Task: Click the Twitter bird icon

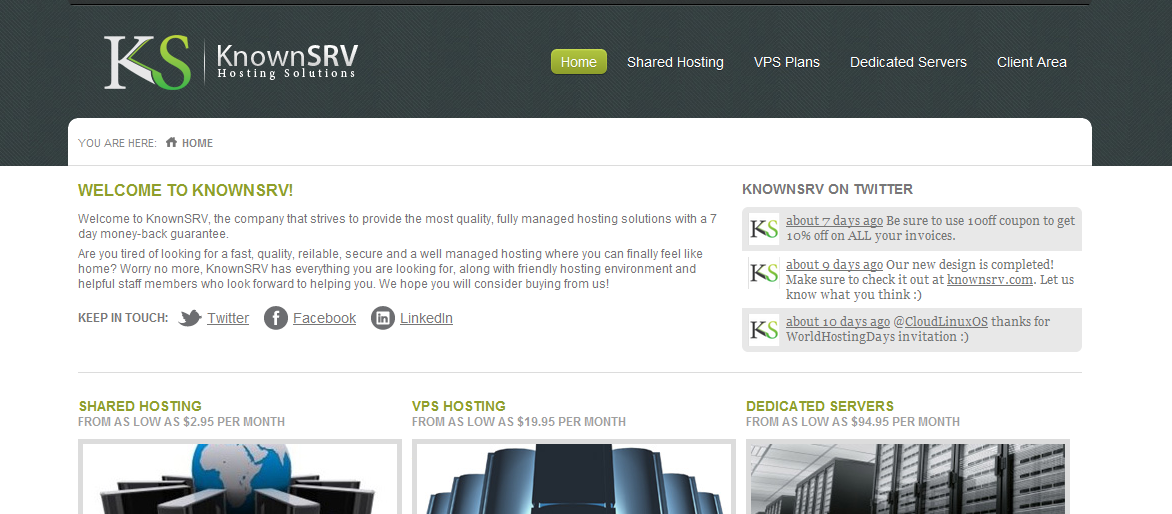Action: (191, 318)
